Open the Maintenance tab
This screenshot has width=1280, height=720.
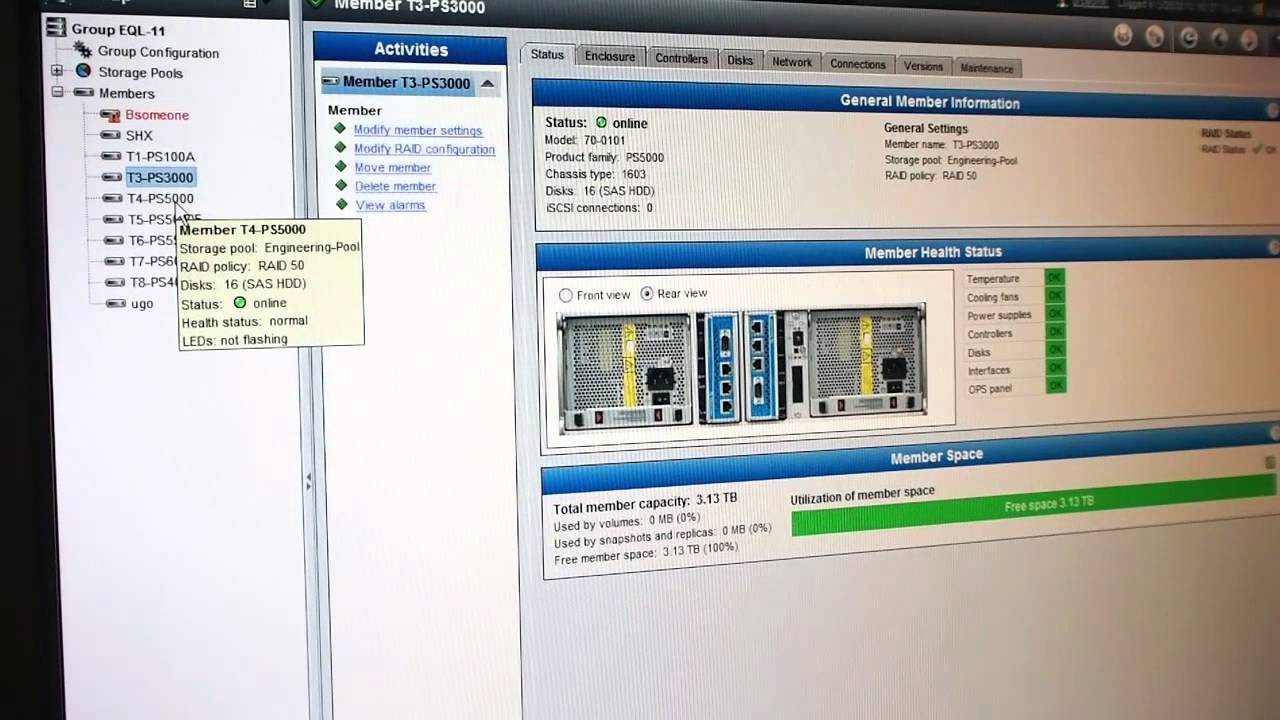987,68
